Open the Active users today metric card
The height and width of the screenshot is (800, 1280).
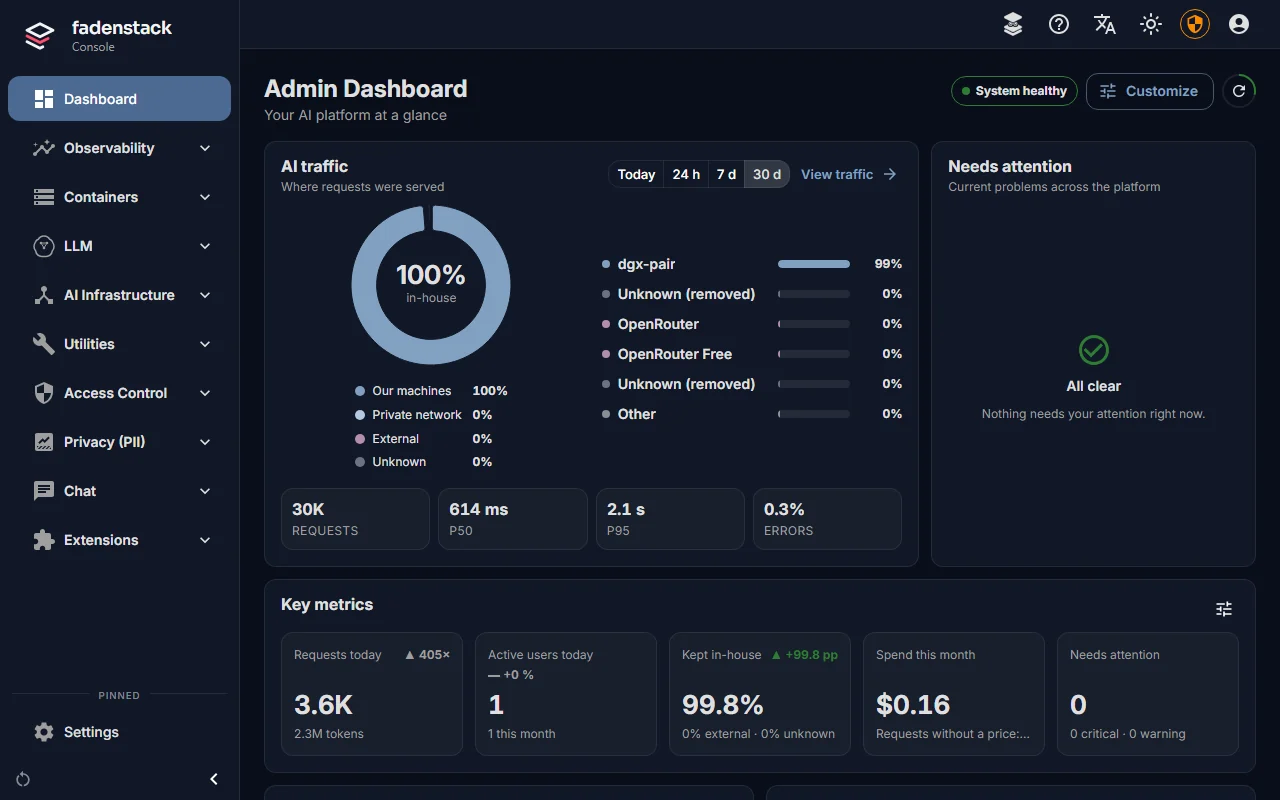[x=566, y=693]
